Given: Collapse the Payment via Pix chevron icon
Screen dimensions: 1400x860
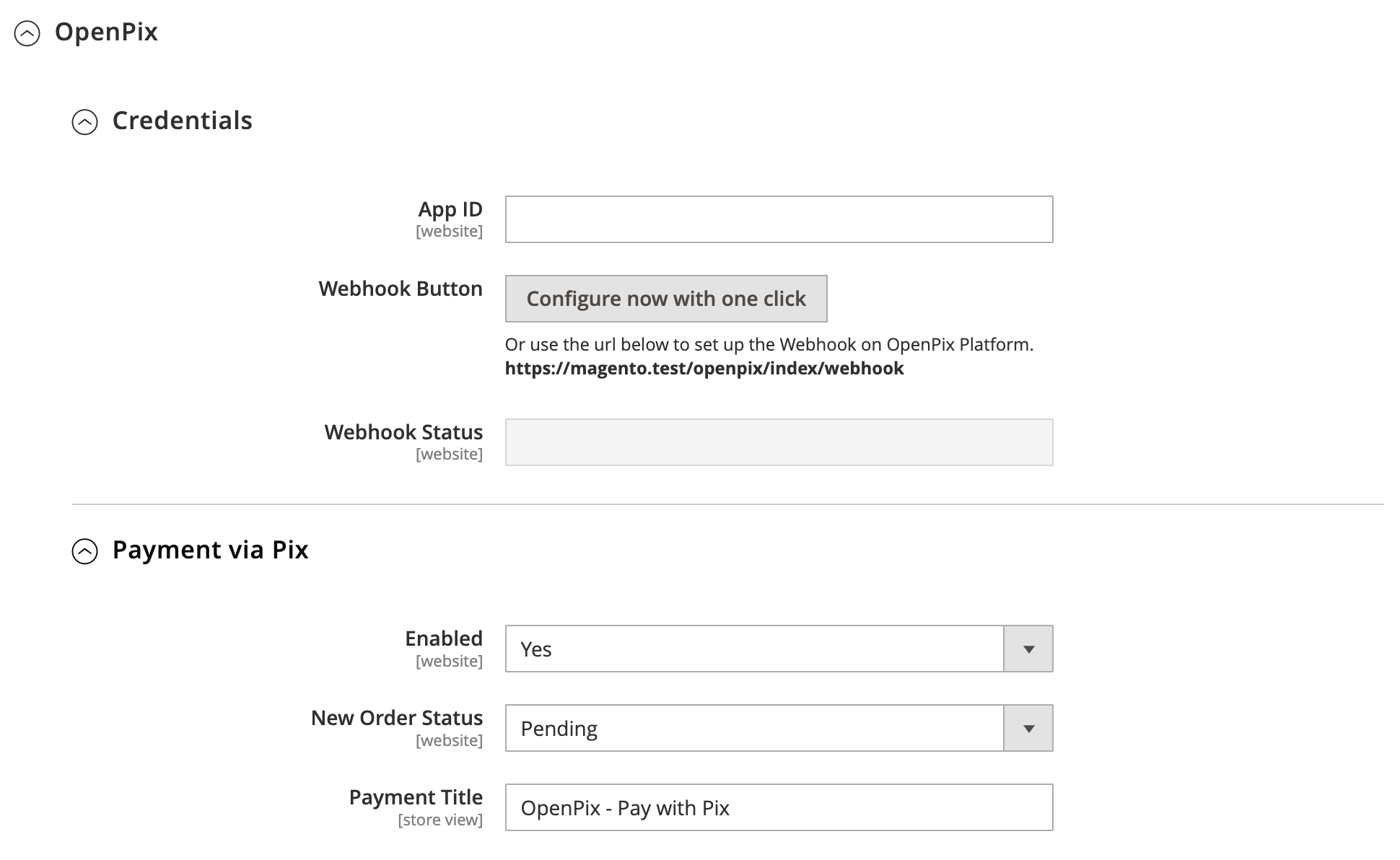Looking at the screenshot, I should point(85,551).
